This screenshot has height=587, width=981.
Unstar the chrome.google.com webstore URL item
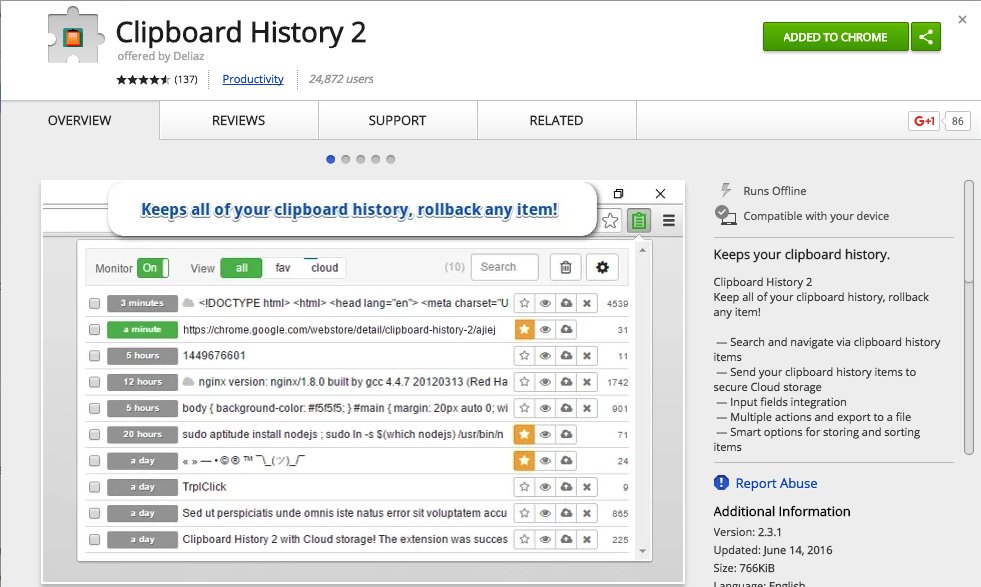pyautogui.click(x=524, y=329)
